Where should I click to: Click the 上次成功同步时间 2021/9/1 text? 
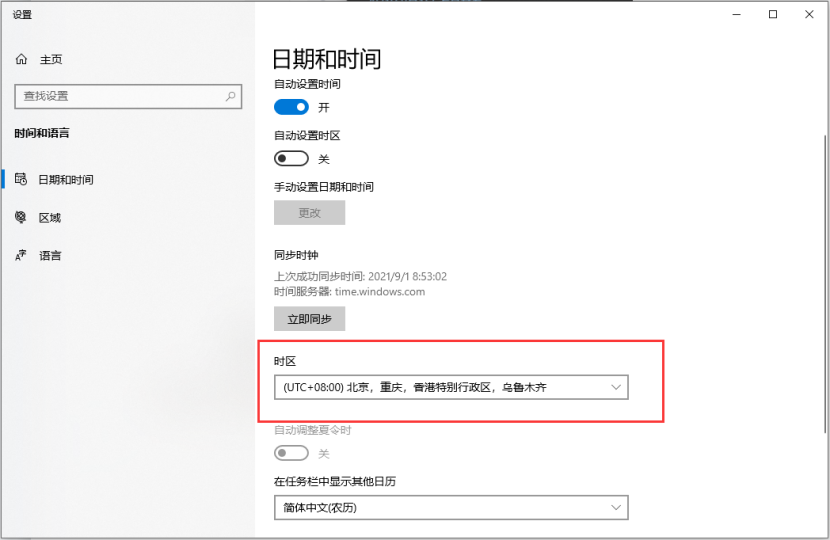[360, 276]
